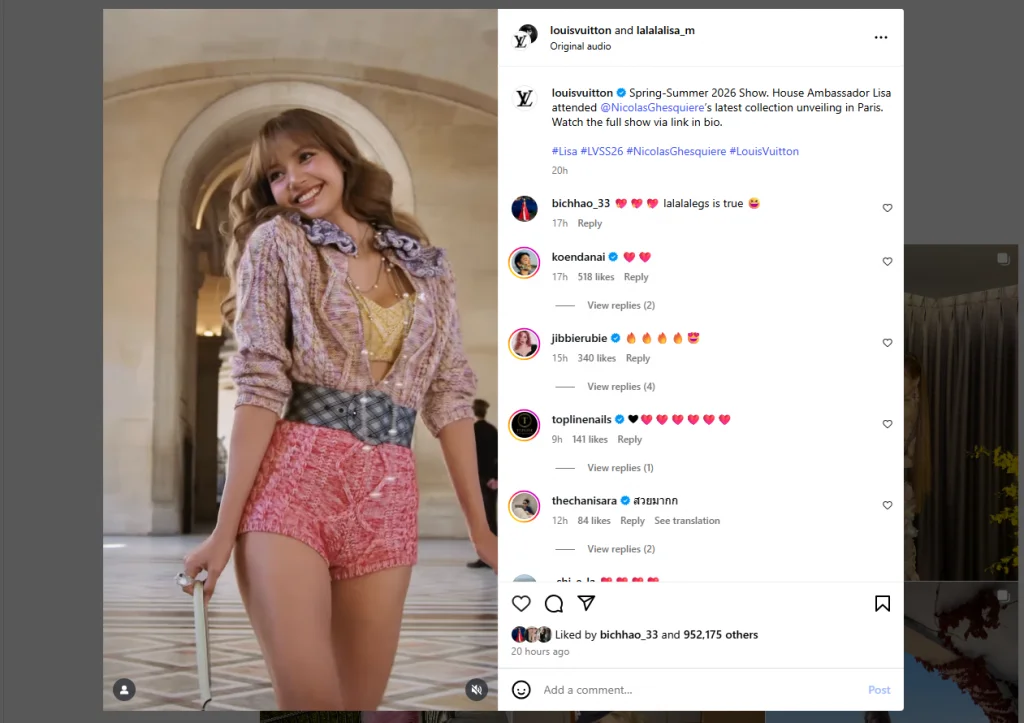Show tagged people in the video
Viewport: 1024px width, 723px height.
point(124,689)
